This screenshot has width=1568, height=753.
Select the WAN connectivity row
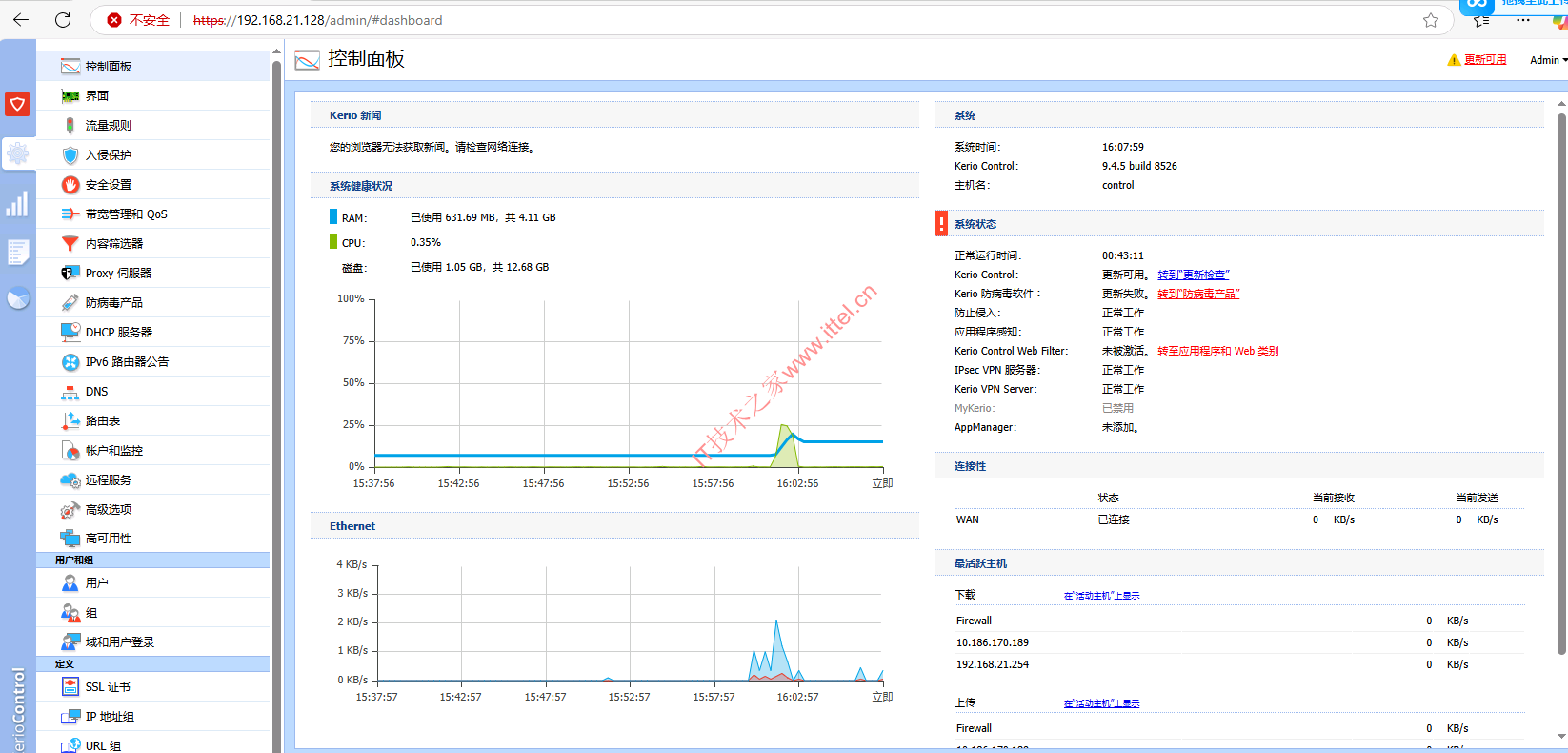(x=1239, y=519)
